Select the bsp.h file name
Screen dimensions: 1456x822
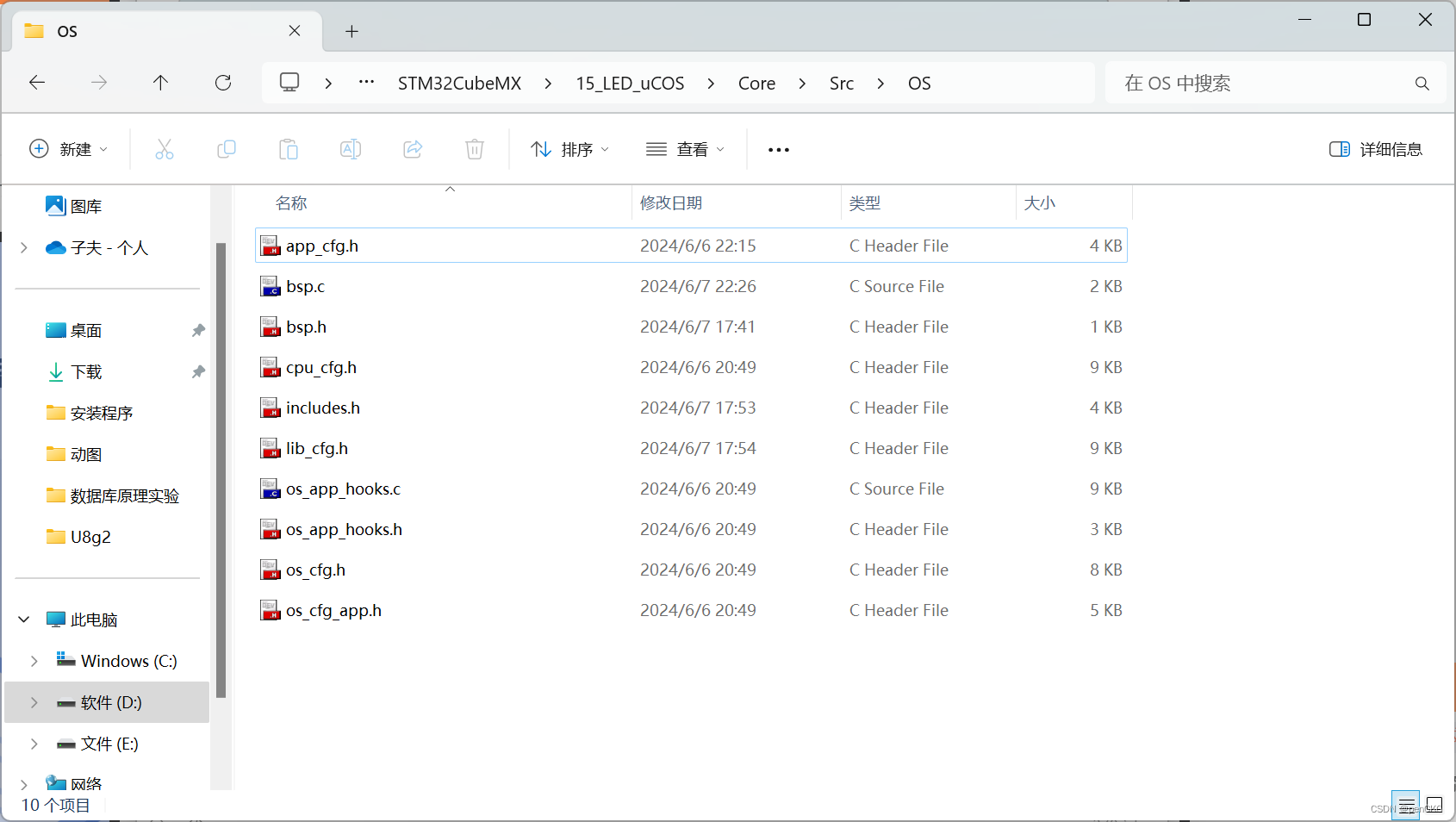pyautogui.click(x=306, y=327)
